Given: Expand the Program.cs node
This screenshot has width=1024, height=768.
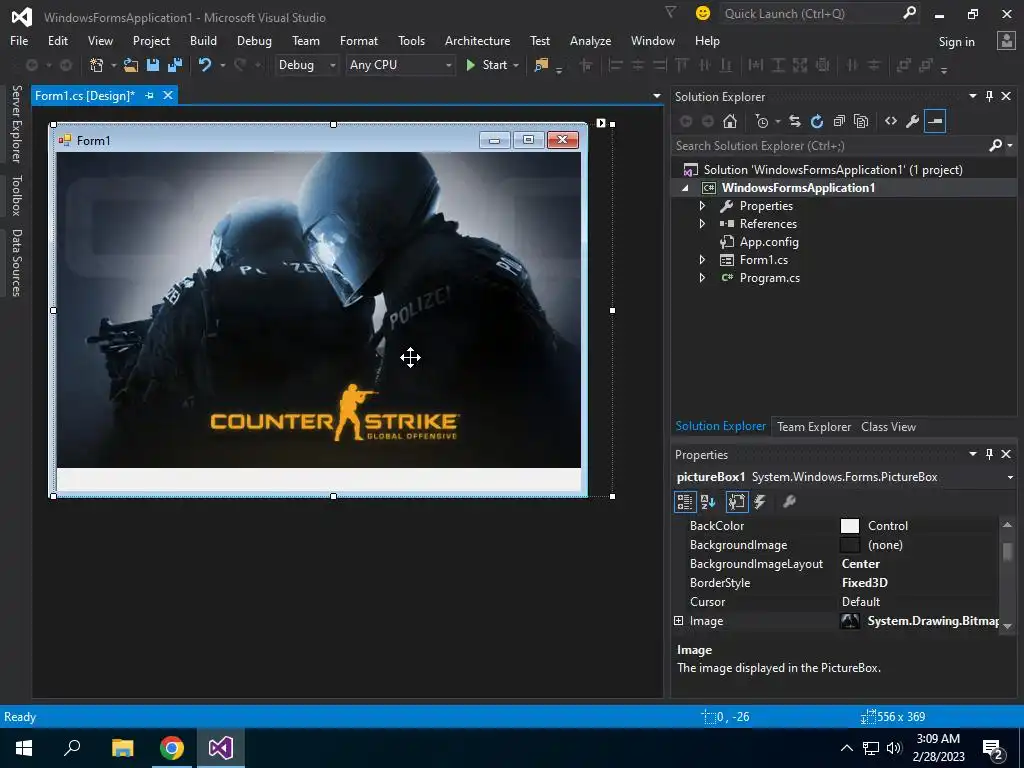Looking at the screenshot, I should (x=703, y=278).
